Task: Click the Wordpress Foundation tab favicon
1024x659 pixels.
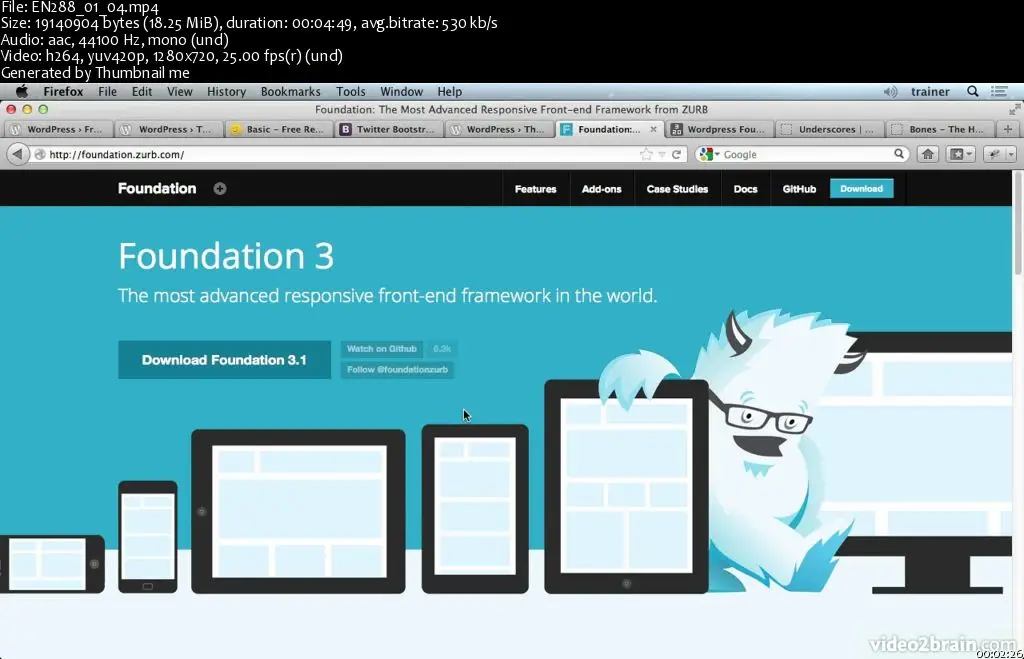Action: (677, 129)
